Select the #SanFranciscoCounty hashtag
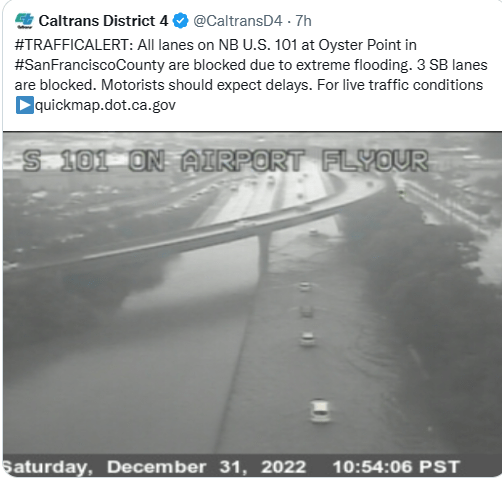This screenshot has width=502, height=479. click(x=90, y=65)
